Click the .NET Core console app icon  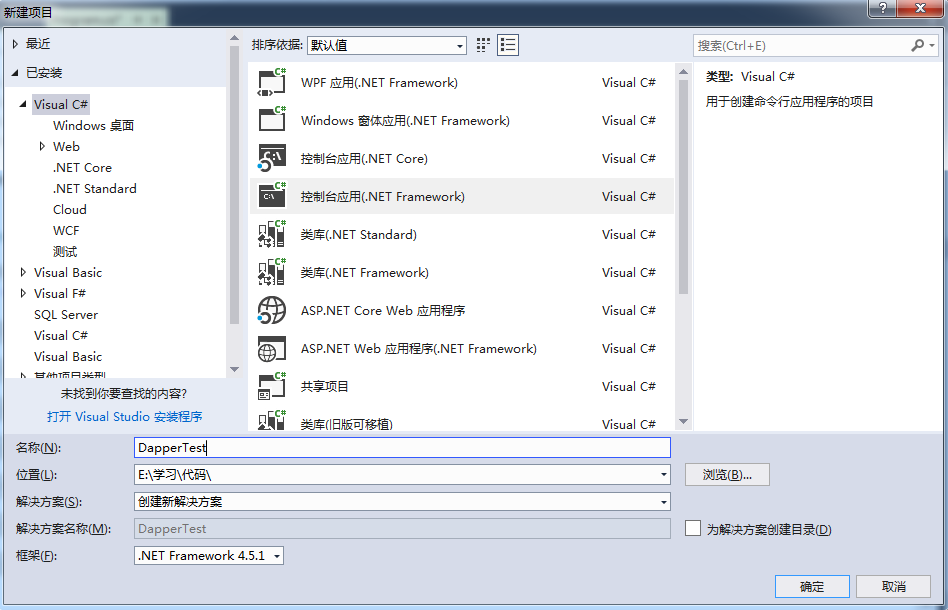point(271,158)
